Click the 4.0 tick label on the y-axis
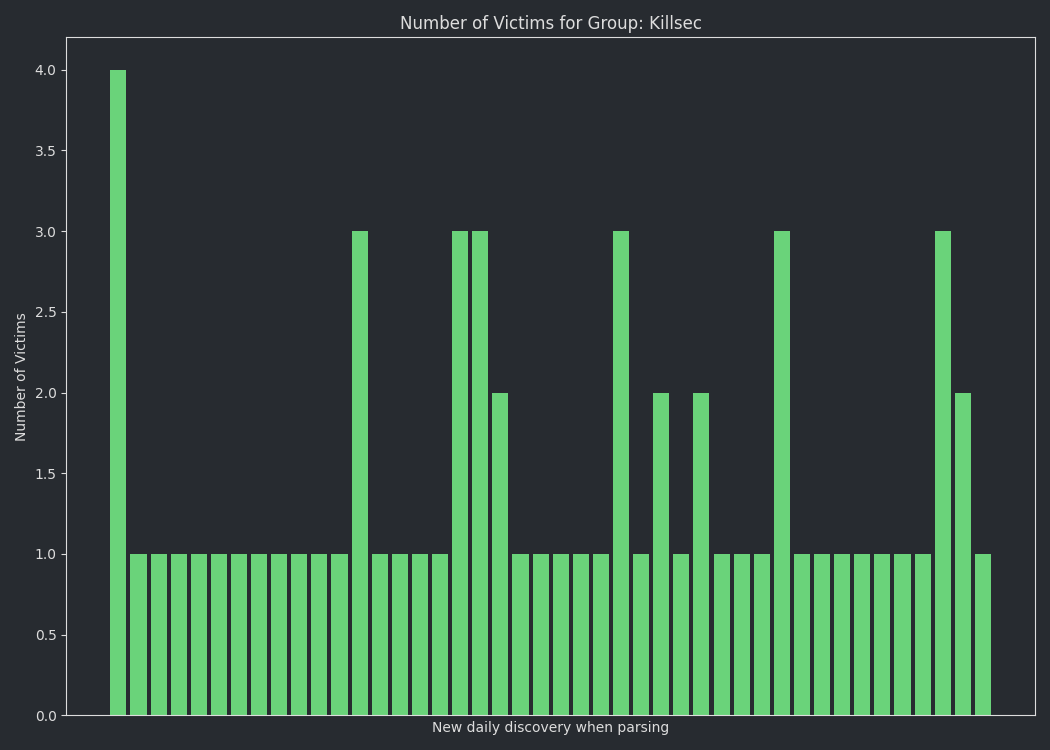The height and width of the screenshot is (750, 1050). [46, 70]
